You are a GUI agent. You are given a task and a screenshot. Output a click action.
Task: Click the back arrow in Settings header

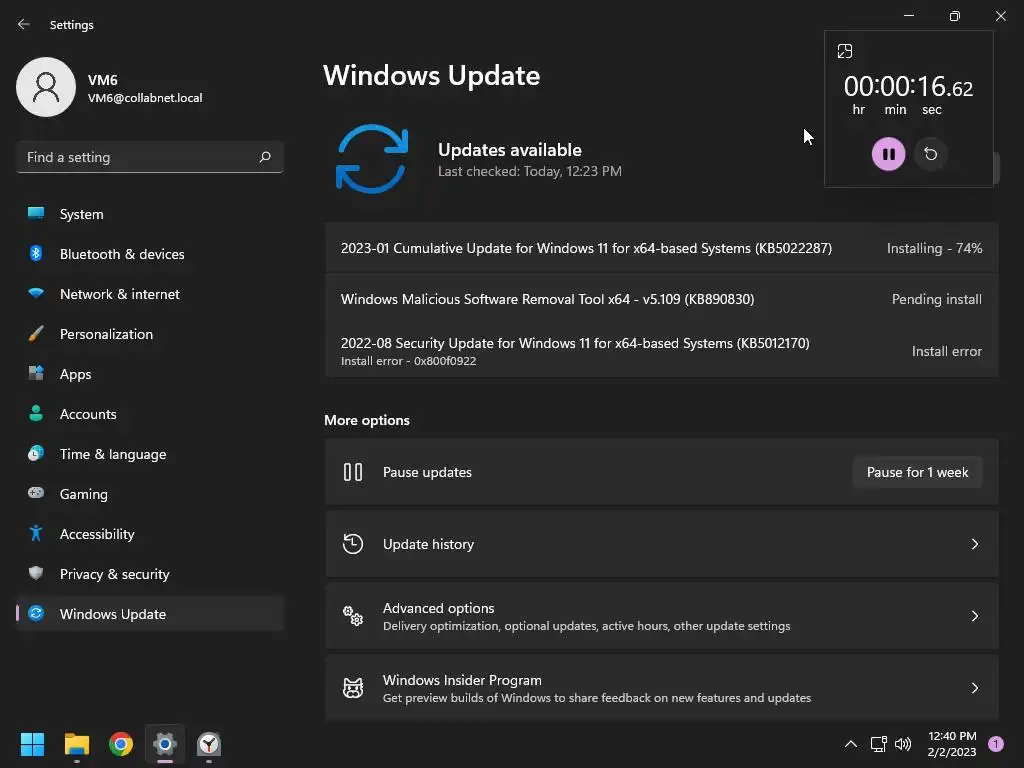point(24,24)
